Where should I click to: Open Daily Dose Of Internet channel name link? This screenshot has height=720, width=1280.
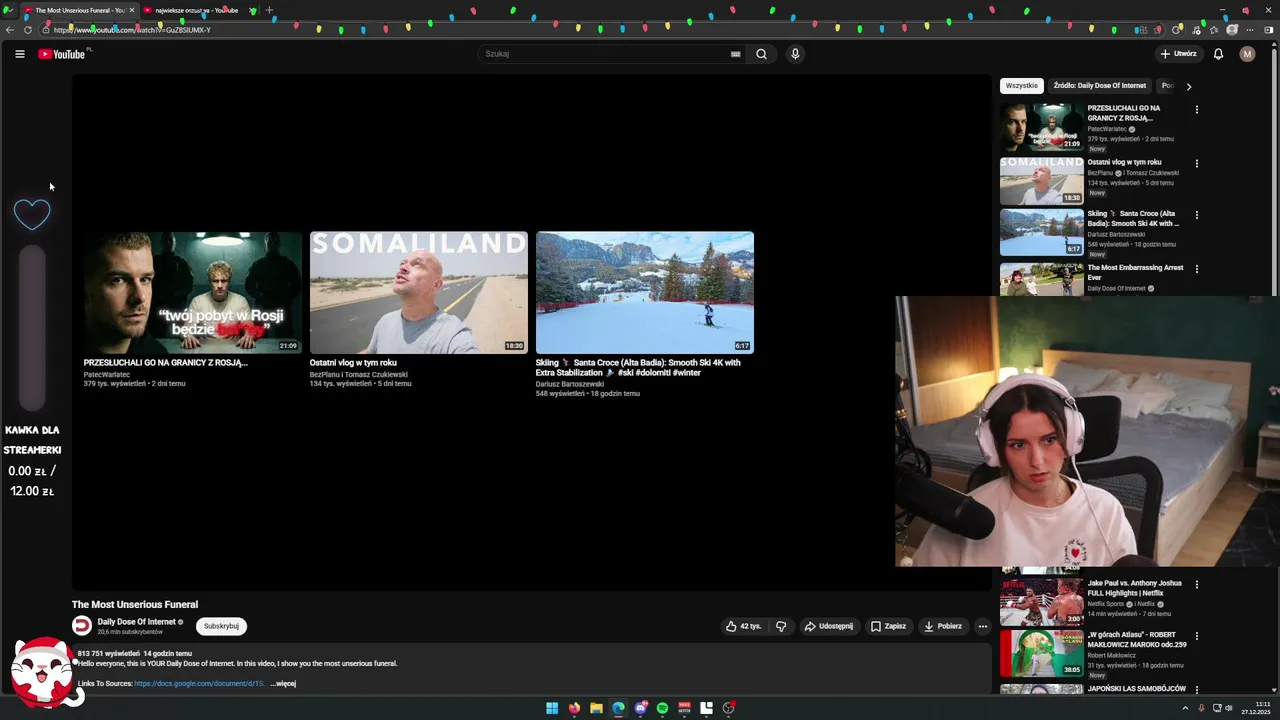click(136, 622)
